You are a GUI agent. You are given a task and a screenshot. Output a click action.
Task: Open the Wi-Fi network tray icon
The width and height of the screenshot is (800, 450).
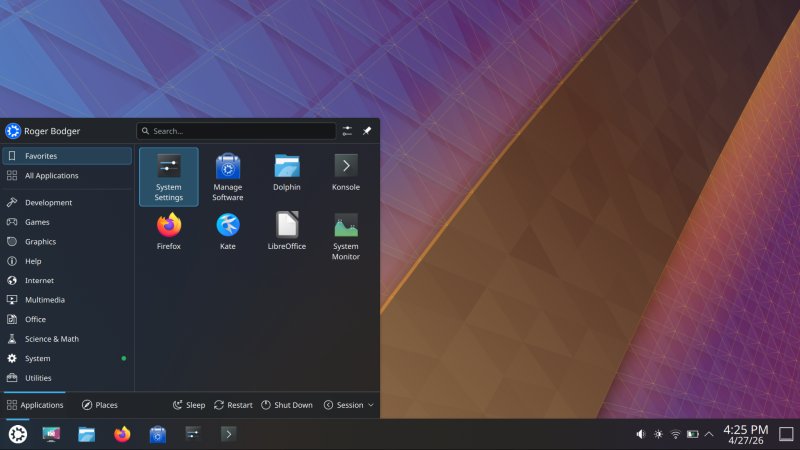pyautogui.click(x=676, y=434)
